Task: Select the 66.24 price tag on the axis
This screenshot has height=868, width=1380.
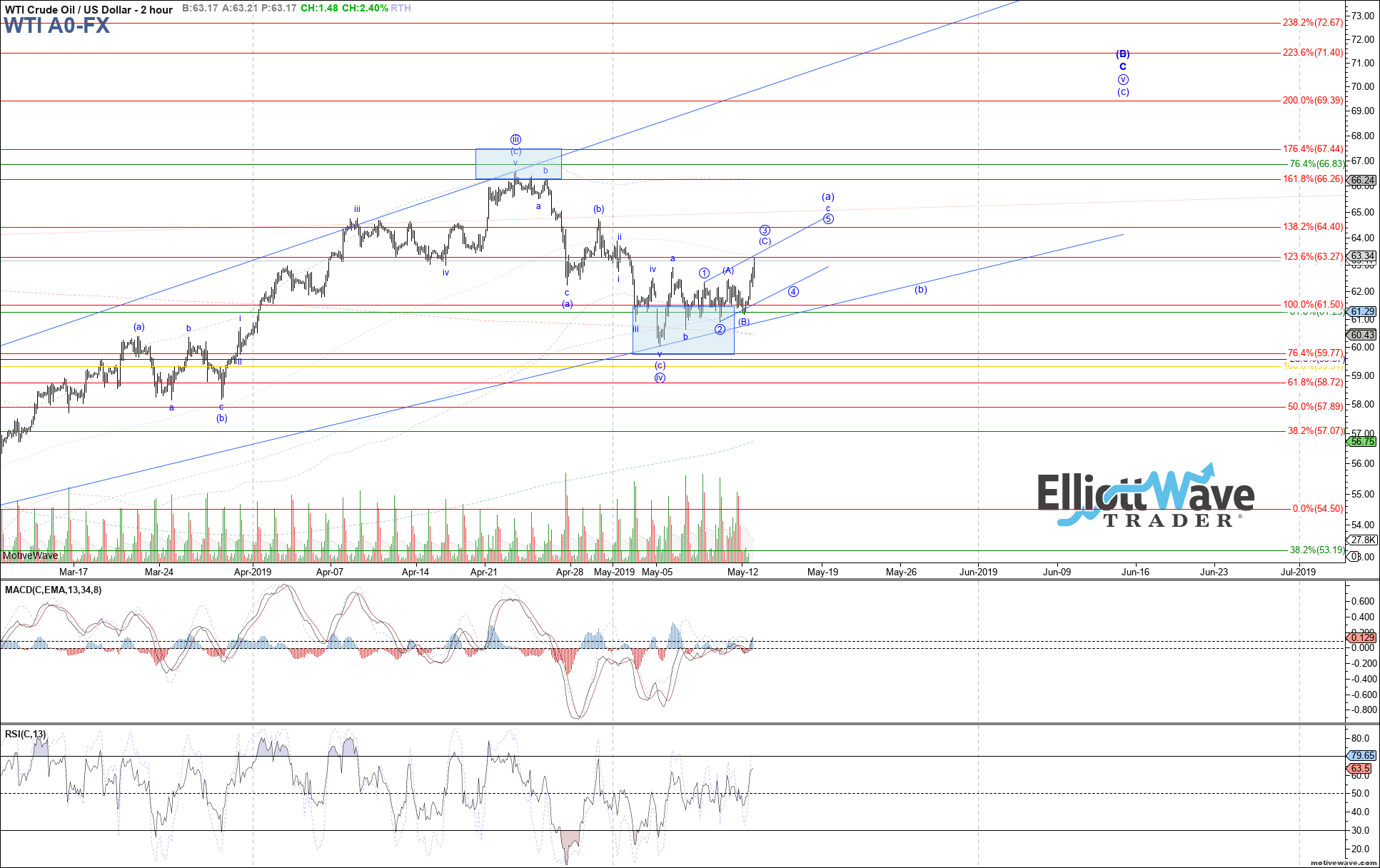Action: [x=1363, y=181]
